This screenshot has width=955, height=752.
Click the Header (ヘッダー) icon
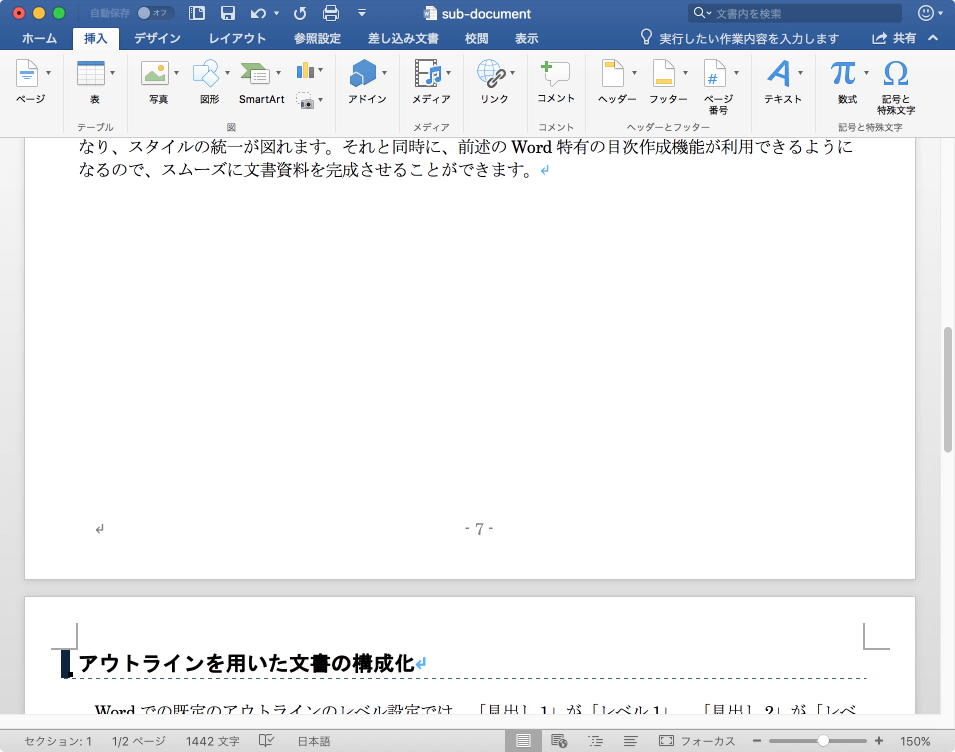click(x=613, y=74)
